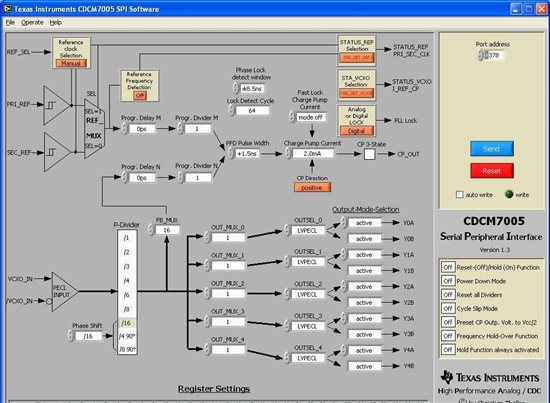Viewport: 550px width, 403px height.
Task: Click Lock Detect Cycle value 64
Action: coord(252,111)
